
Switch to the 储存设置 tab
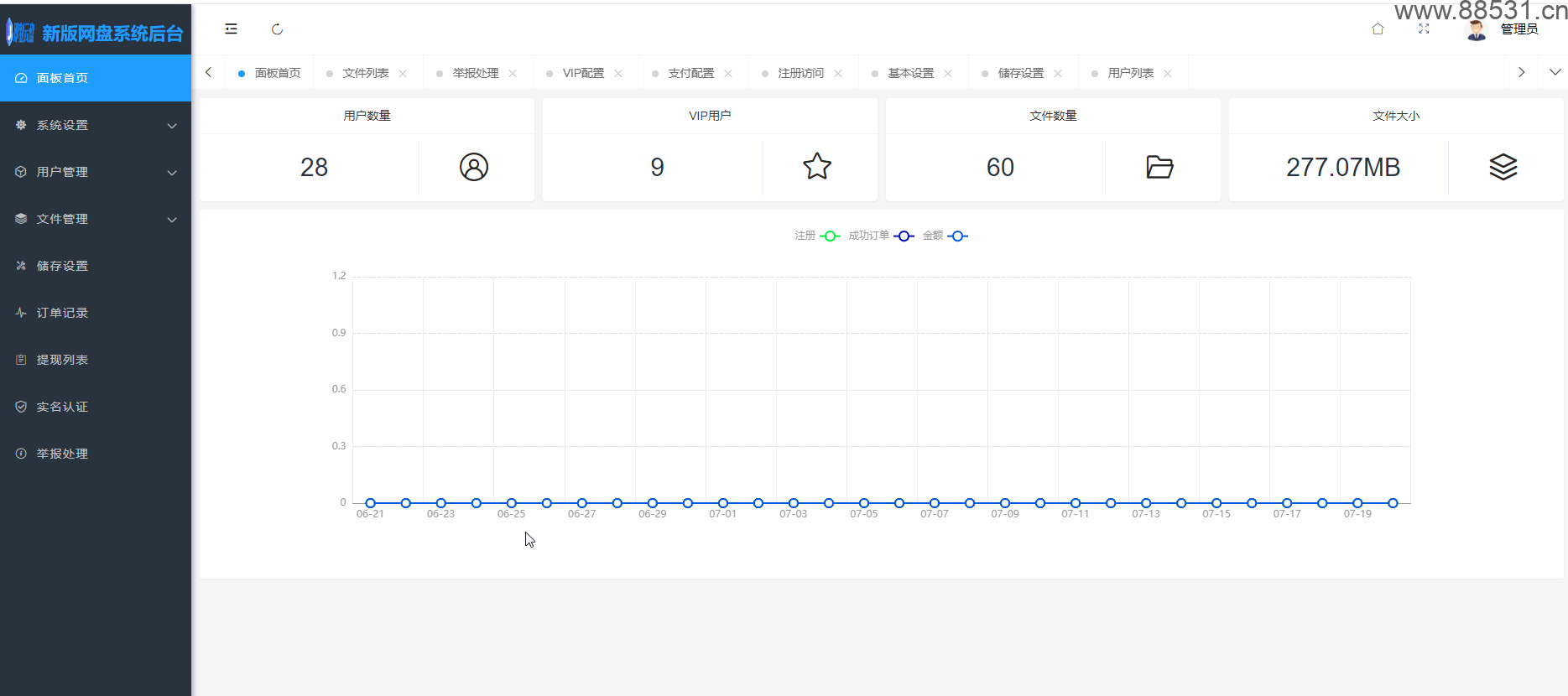(x=1021, y=73)
